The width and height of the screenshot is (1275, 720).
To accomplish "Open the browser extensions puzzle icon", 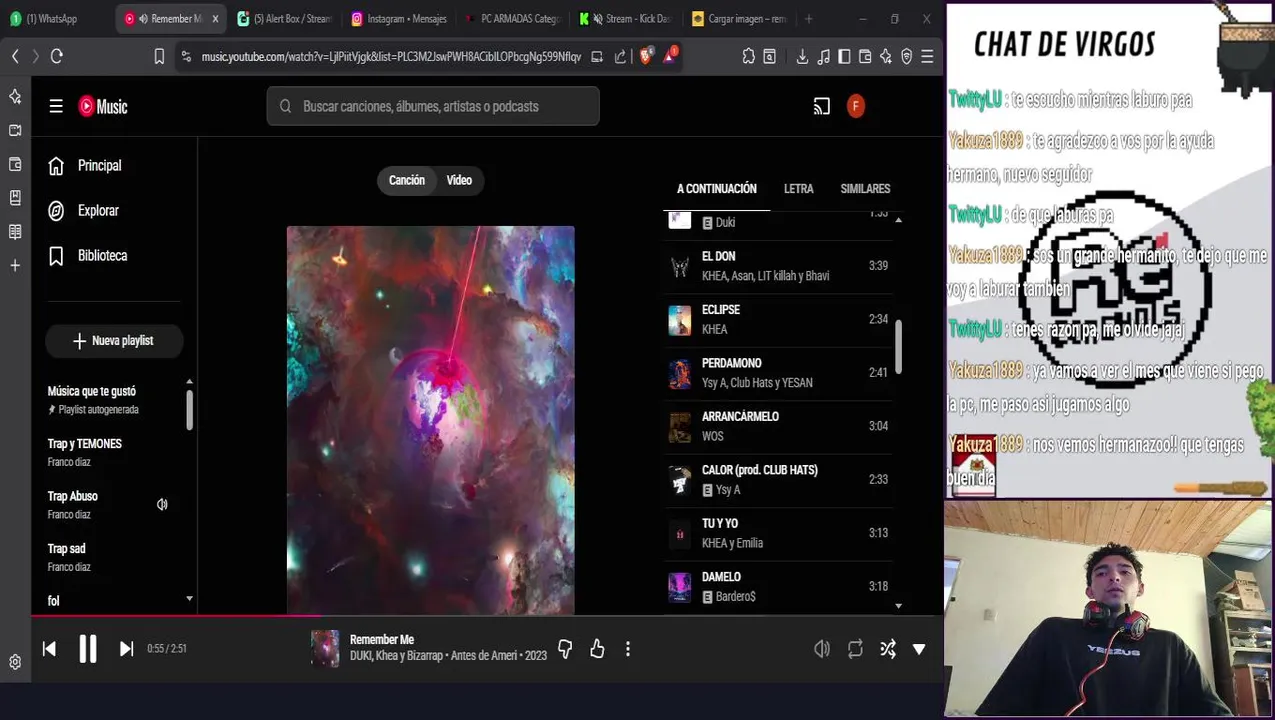I will [x=748, y=57].
